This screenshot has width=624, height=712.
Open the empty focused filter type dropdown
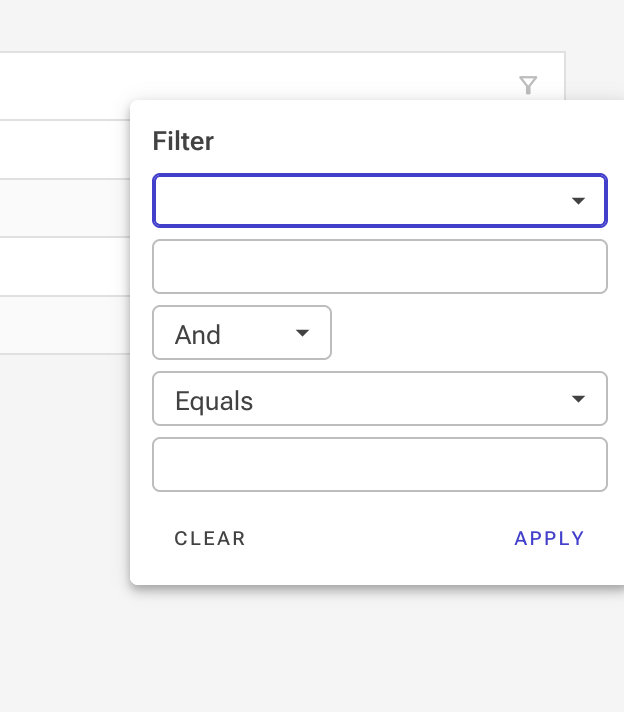click(380, 200)
